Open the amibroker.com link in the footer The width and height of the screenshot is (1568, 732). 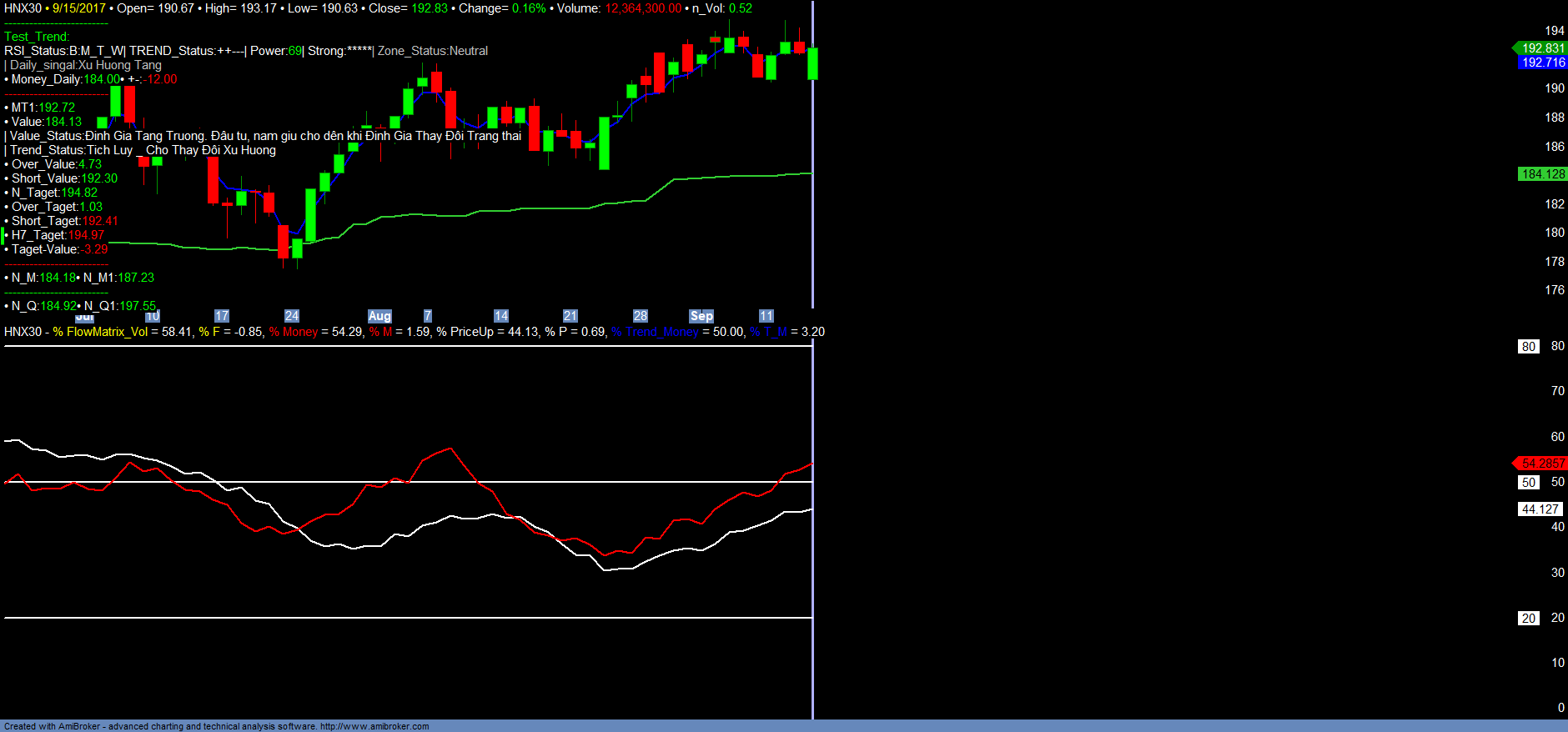point(374,726)
